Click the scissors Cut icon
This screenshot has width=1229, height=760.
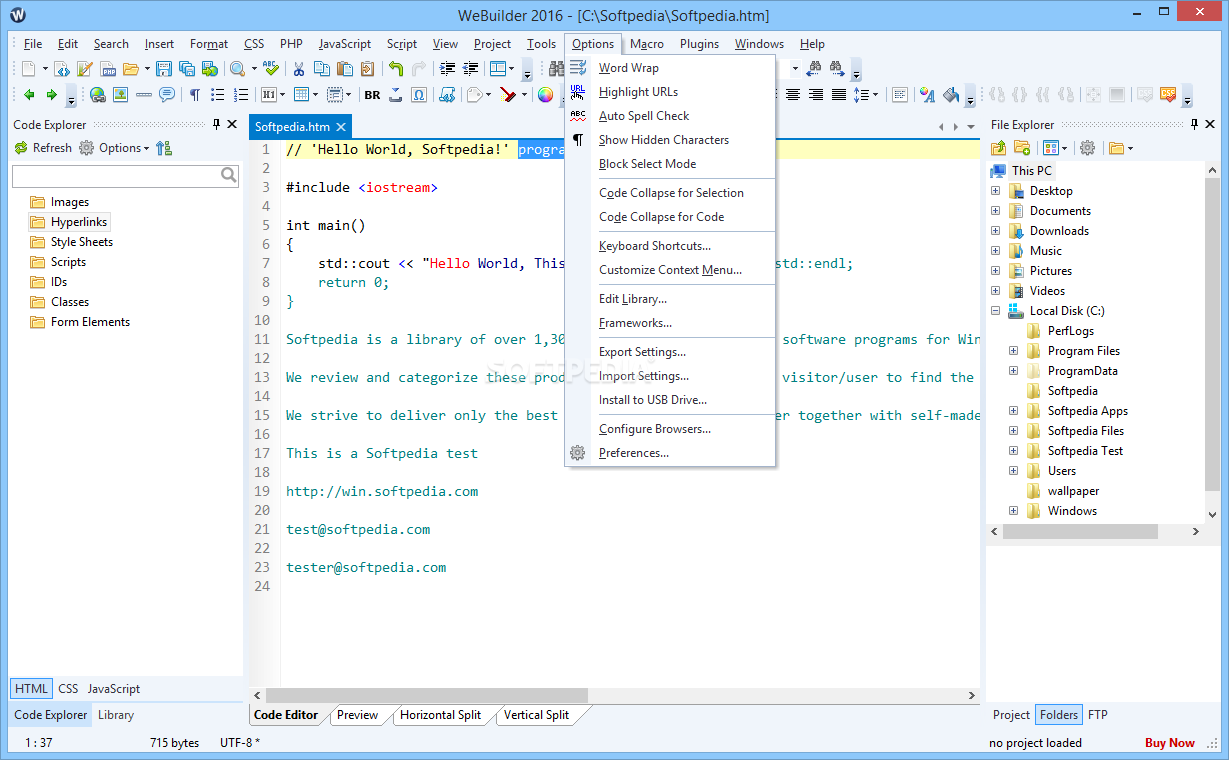click(298, 69)
